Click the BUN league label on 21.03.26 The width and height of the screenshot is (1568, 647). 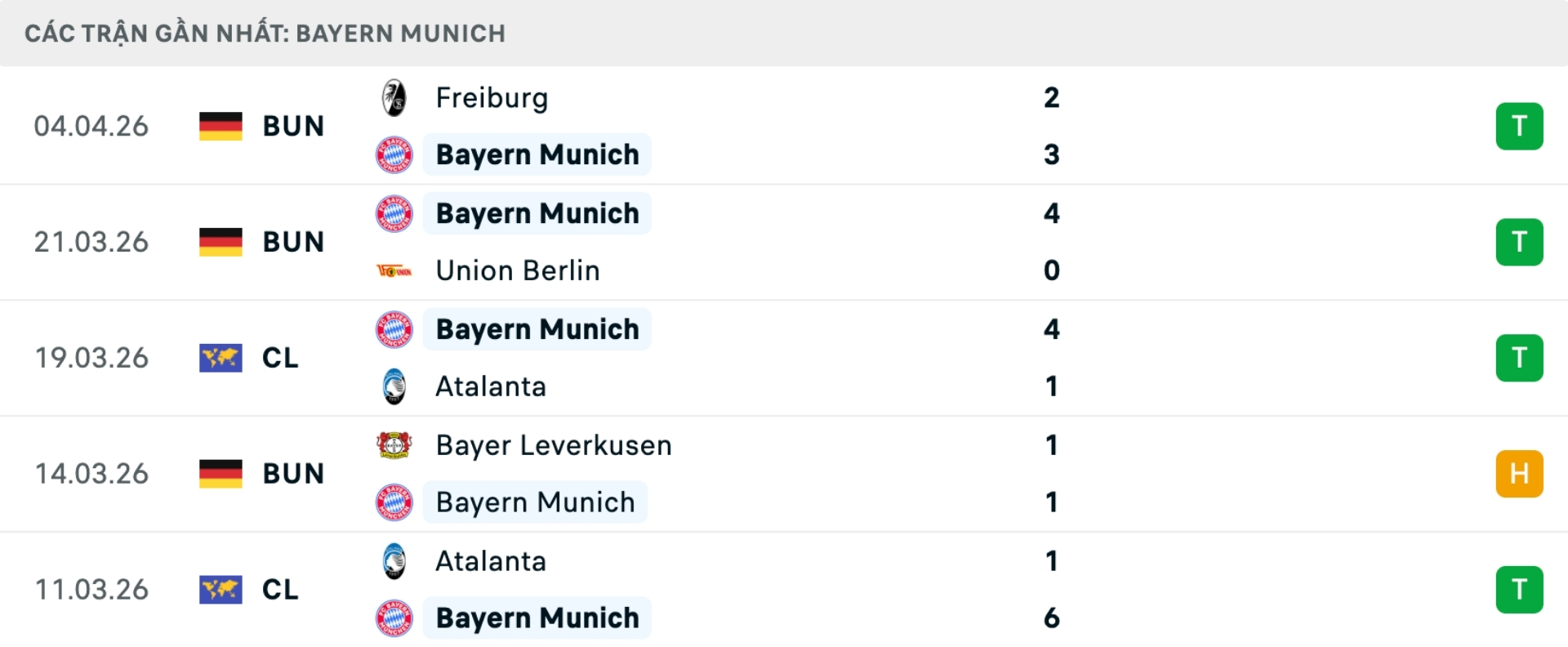(293, 243)
